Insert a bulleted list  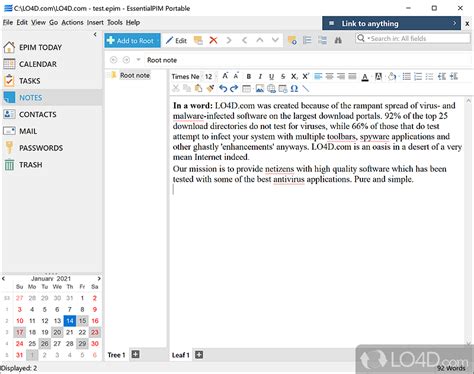click(x=407, y=77)
